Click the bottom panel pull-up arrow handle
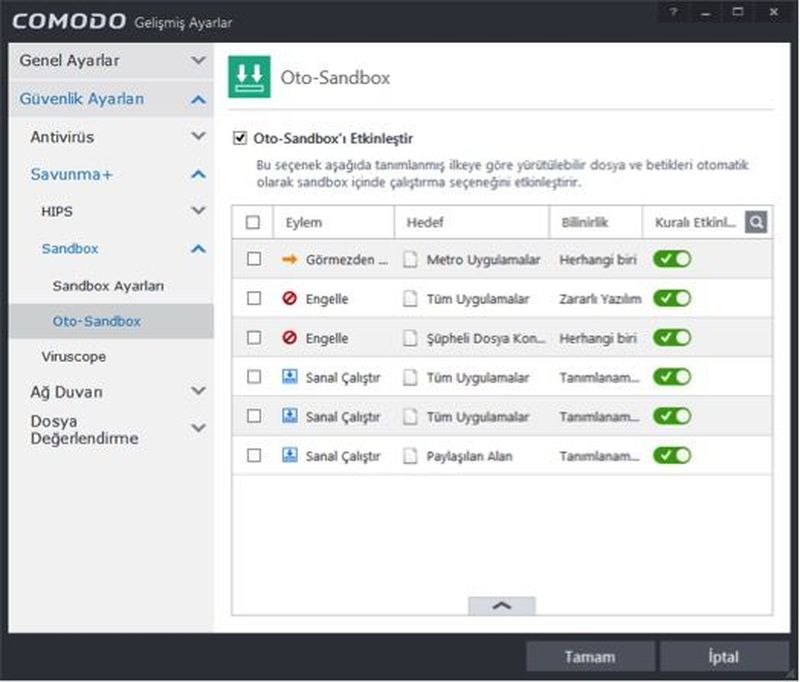Viewport: 800px width, 682px height. [x=501, y=605]
